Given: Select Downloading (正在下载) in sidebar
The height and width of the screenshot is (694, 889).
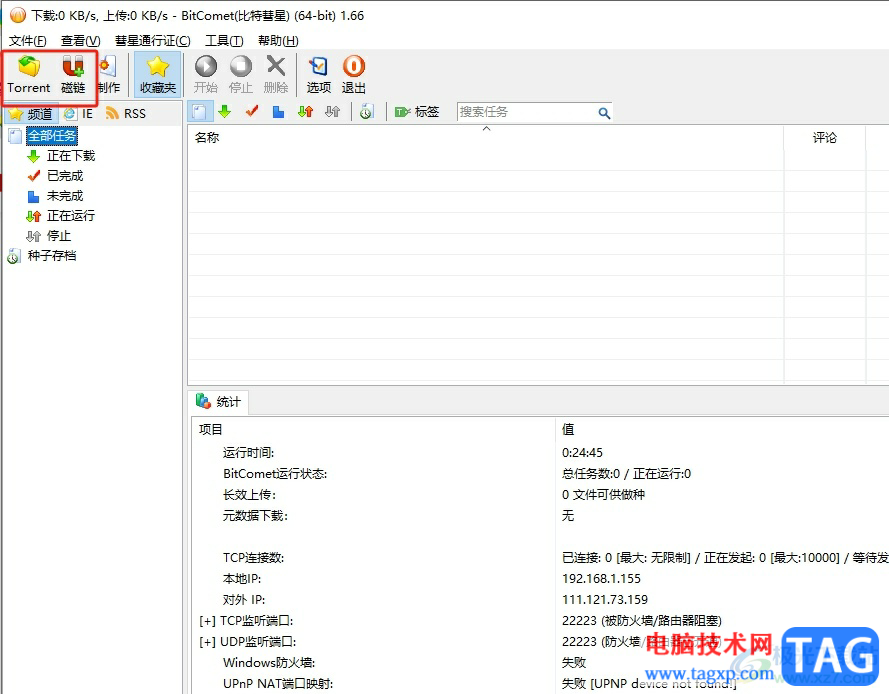Looking at the screenshot, I should click(70, 156).
